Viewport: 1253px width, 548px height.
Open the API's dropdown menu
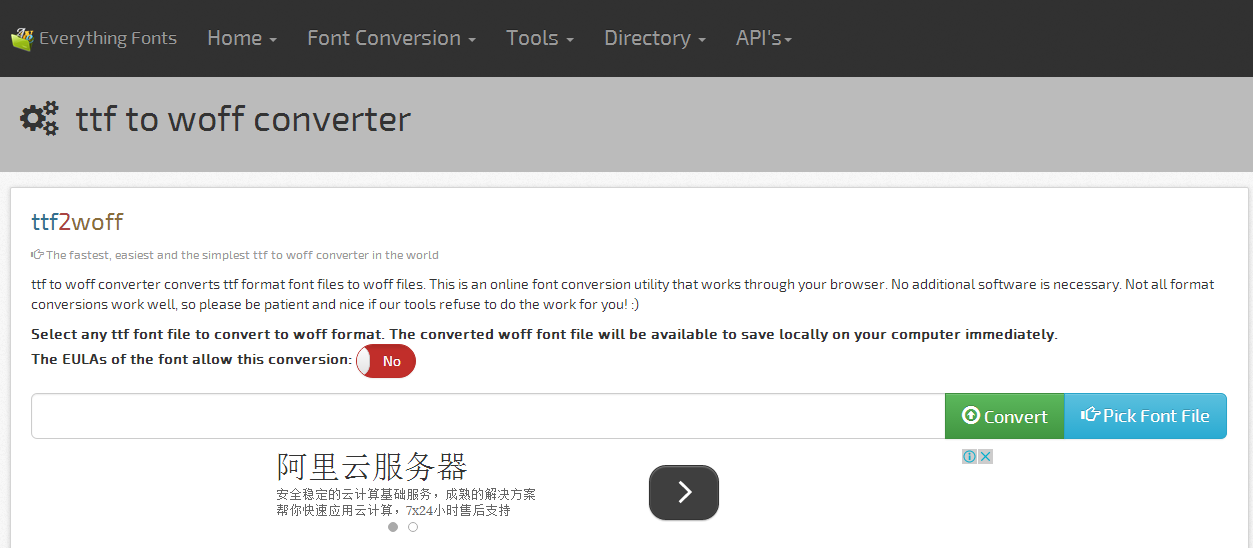click(764, 38)
